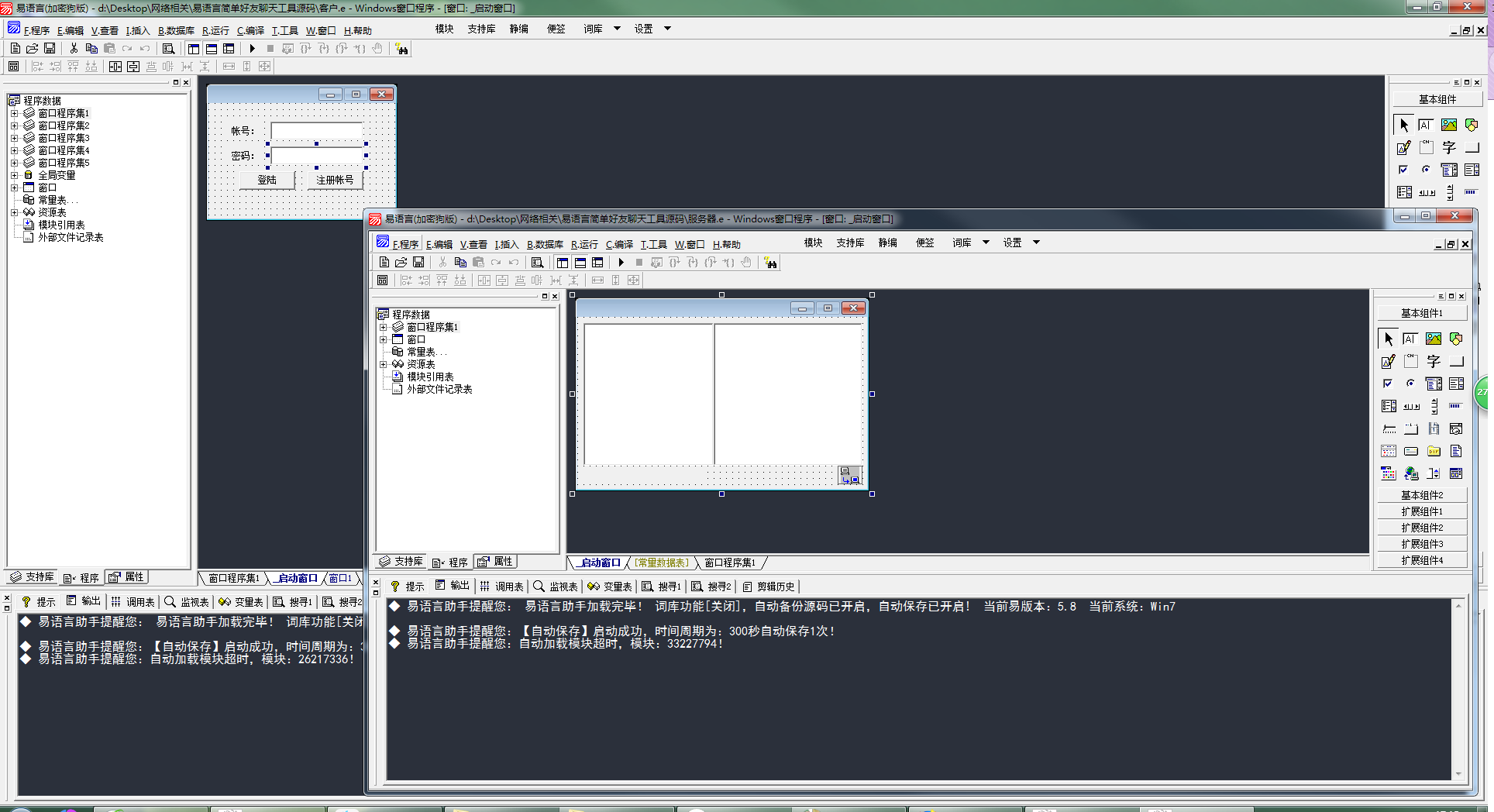Pick the checkbox component in front toolbox

point(1388,384)
